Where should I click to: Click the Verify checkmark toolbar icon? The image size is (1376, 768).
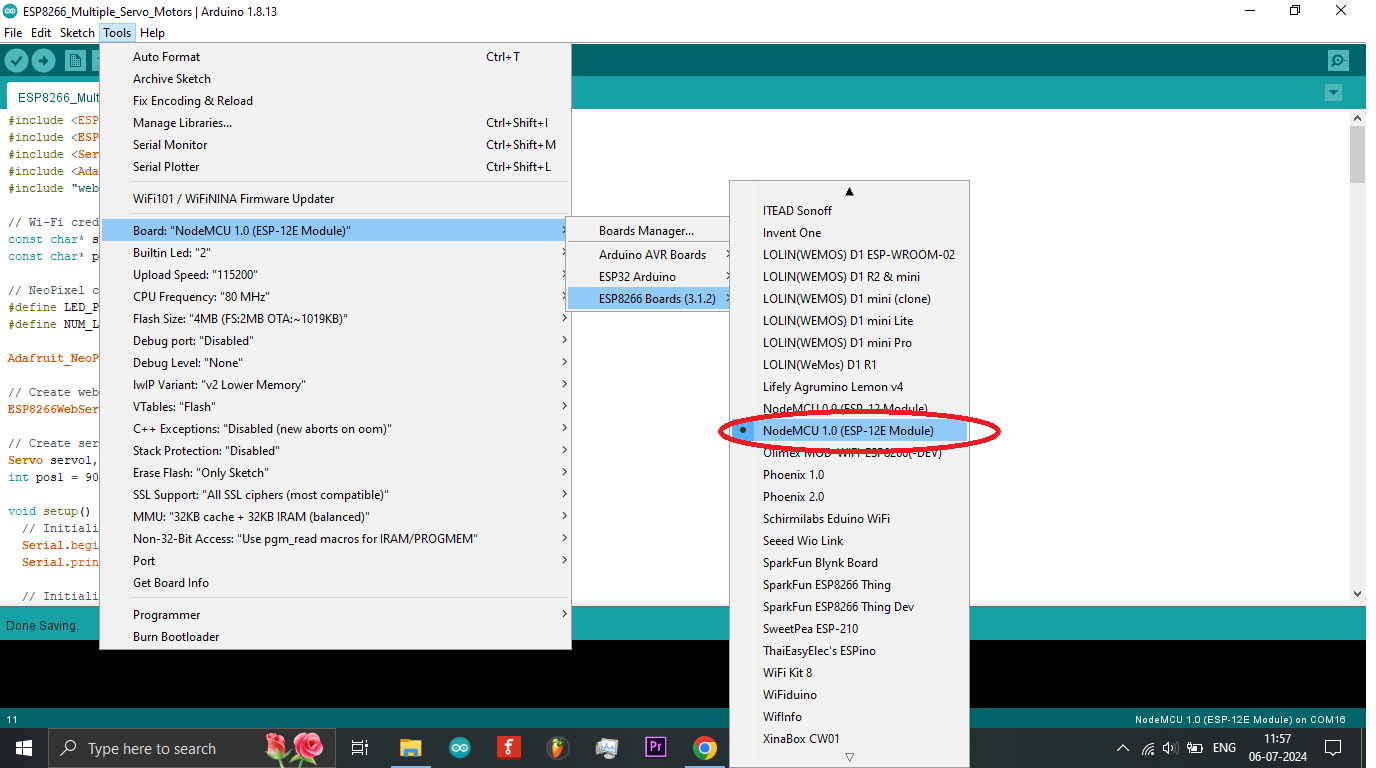pyautogui.click(x=16, y=61)
